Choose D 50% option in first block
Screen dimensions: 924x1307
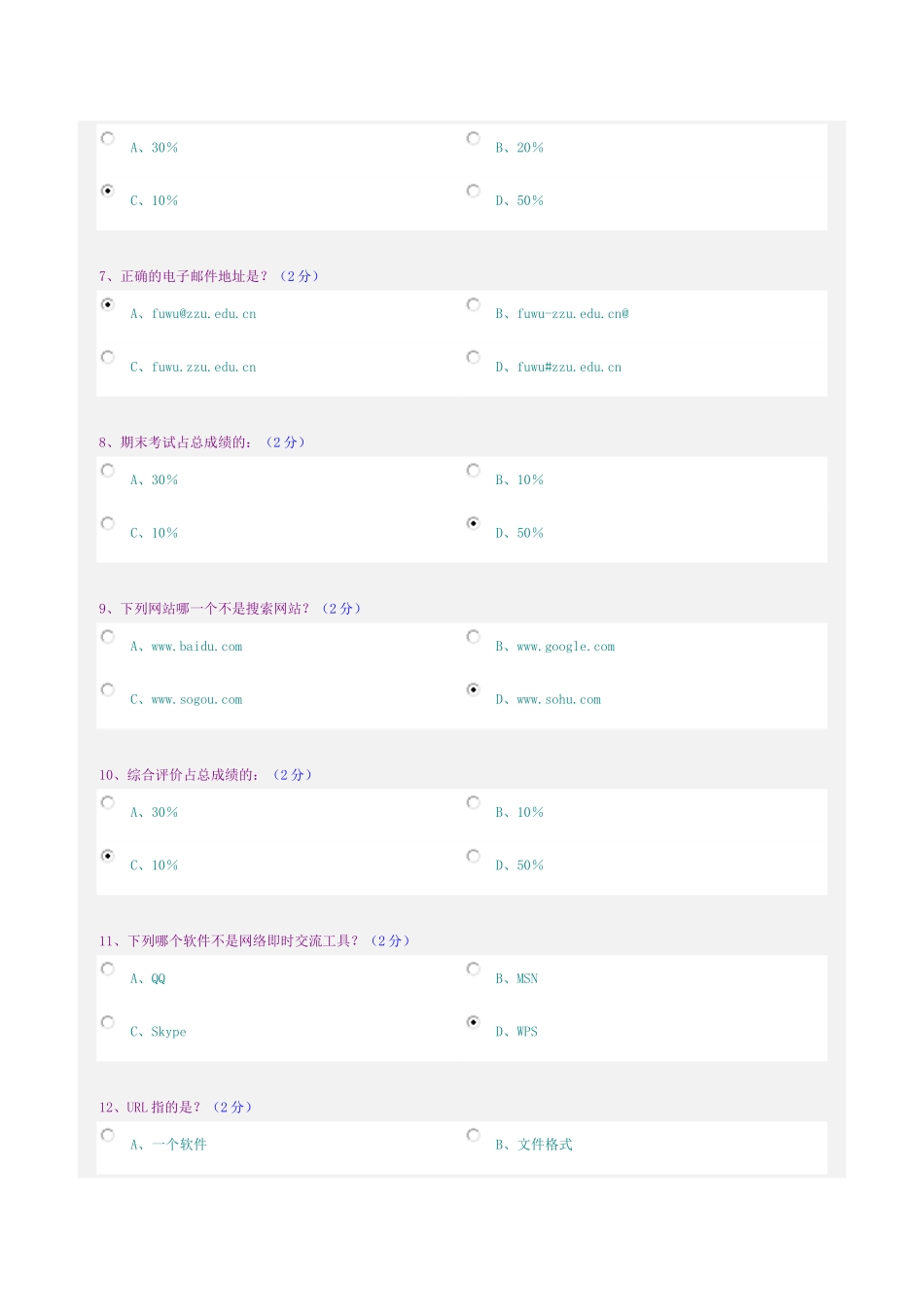(474, 191)
